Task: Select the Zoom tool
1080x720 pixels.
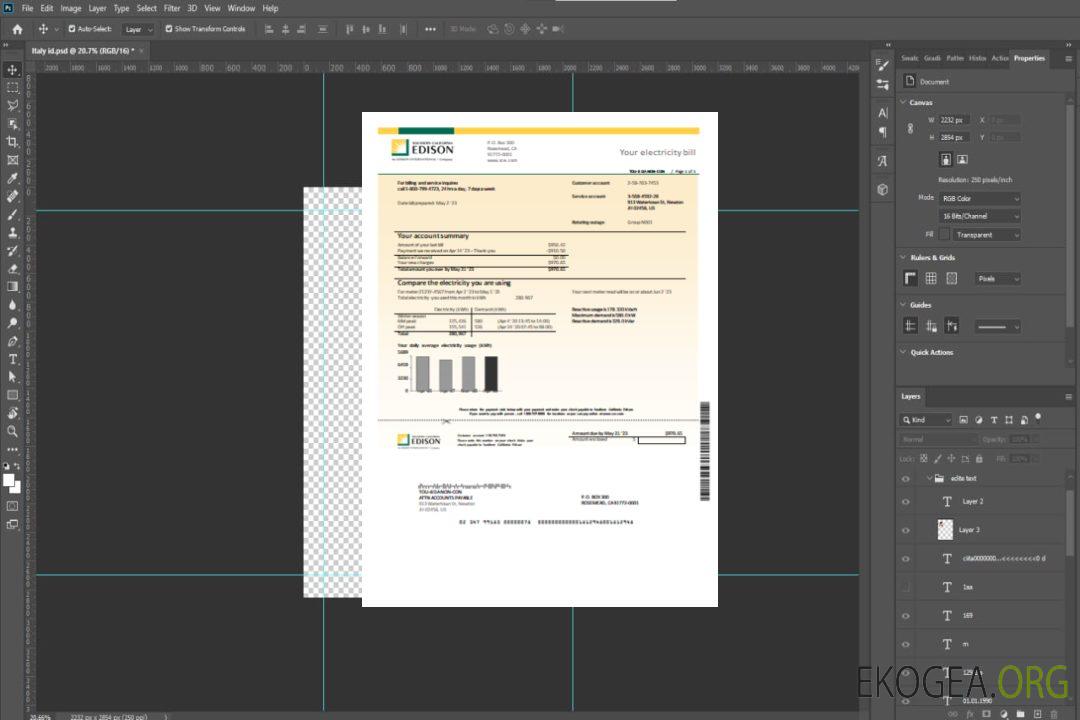Action: coord(12,431)
